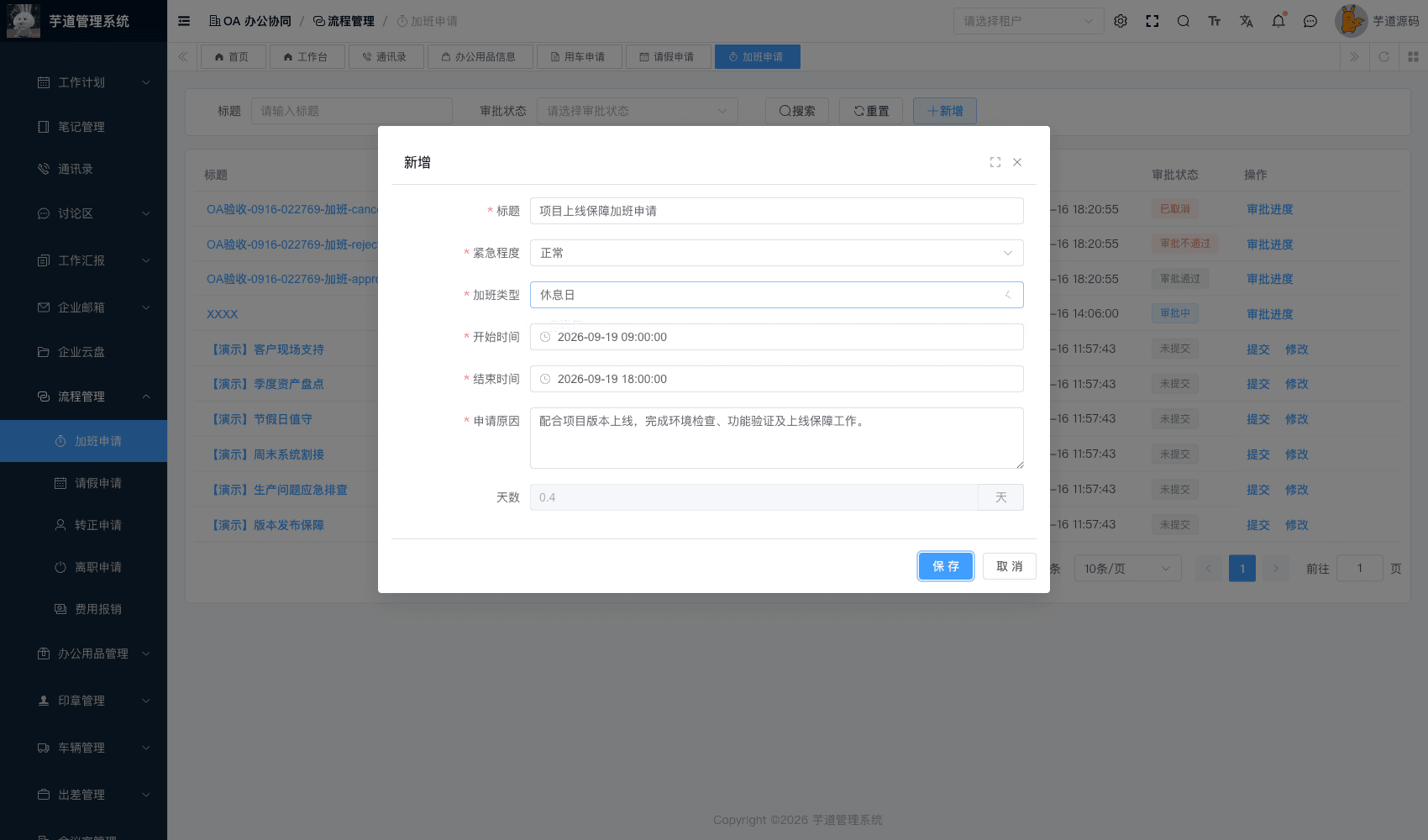Click into the 申请原因 text area

pos(777,438)
